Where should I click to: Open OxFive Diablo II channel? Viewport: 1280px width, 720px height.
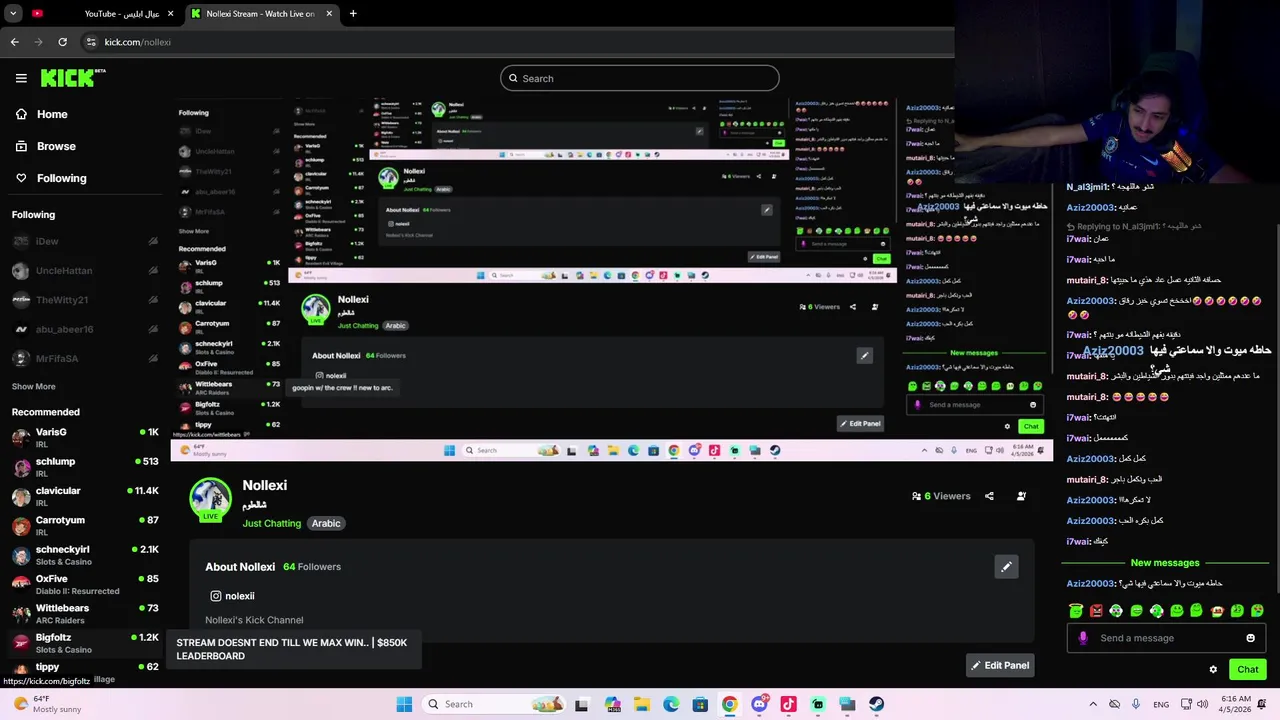(84, 584)
